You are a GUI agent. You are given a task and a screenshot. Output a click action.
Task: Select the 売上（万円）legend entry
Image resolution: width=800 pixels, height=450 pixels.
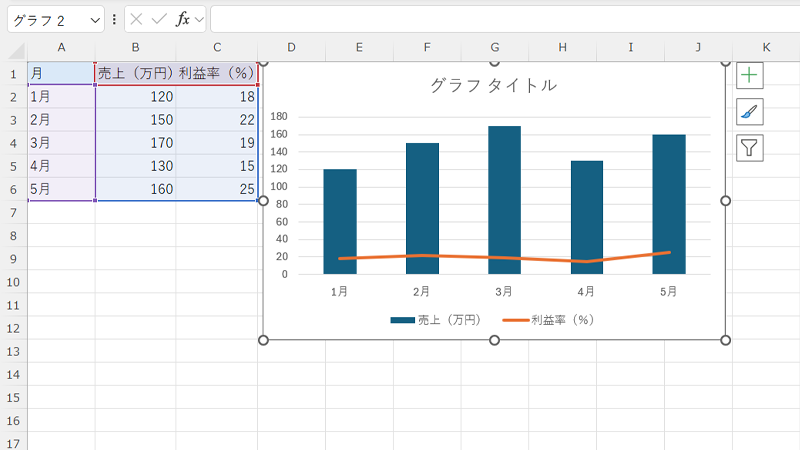(x=437, y=320)
